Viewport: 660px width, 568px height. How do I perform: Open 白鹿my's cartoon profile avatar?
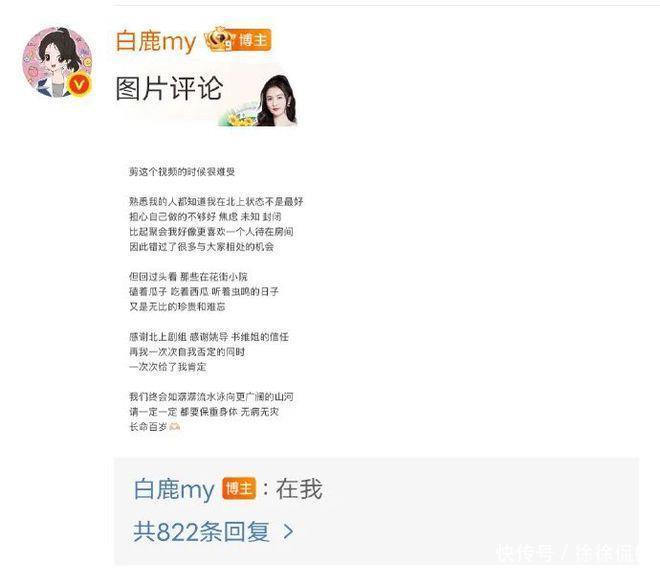[57, 62]
